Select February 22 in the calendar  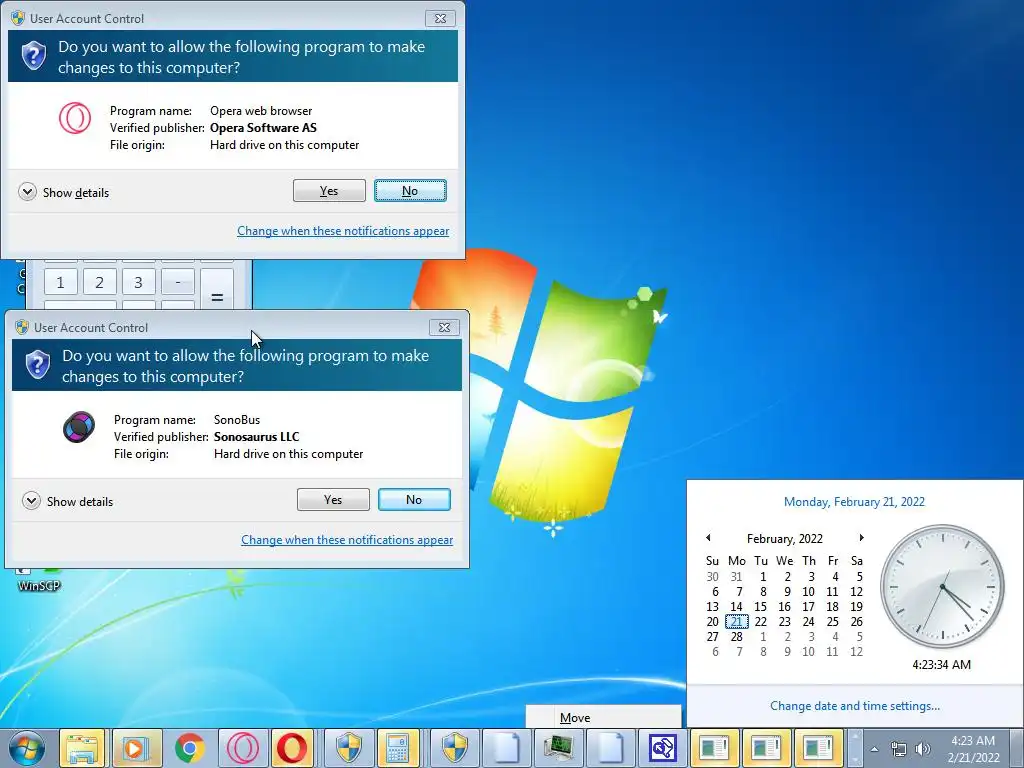click(x=761, y=622)
